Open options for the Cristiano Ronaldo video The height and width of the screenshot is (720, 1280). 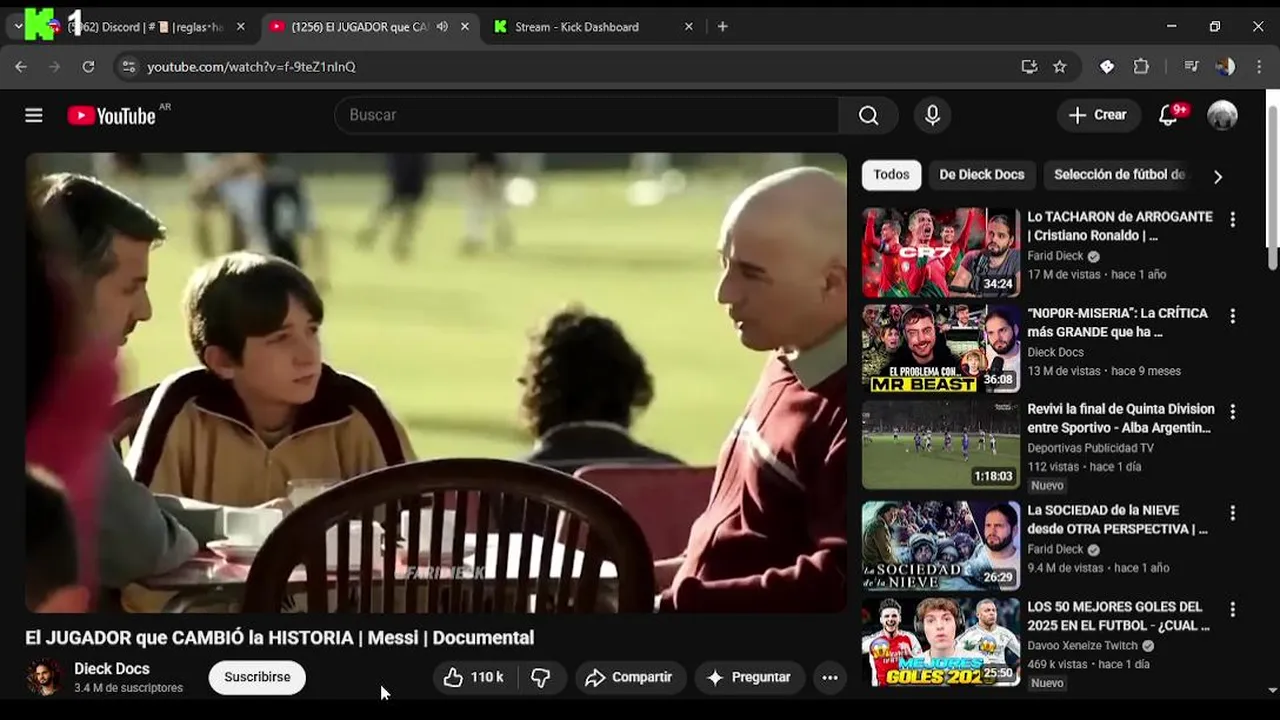[1232, 219]
